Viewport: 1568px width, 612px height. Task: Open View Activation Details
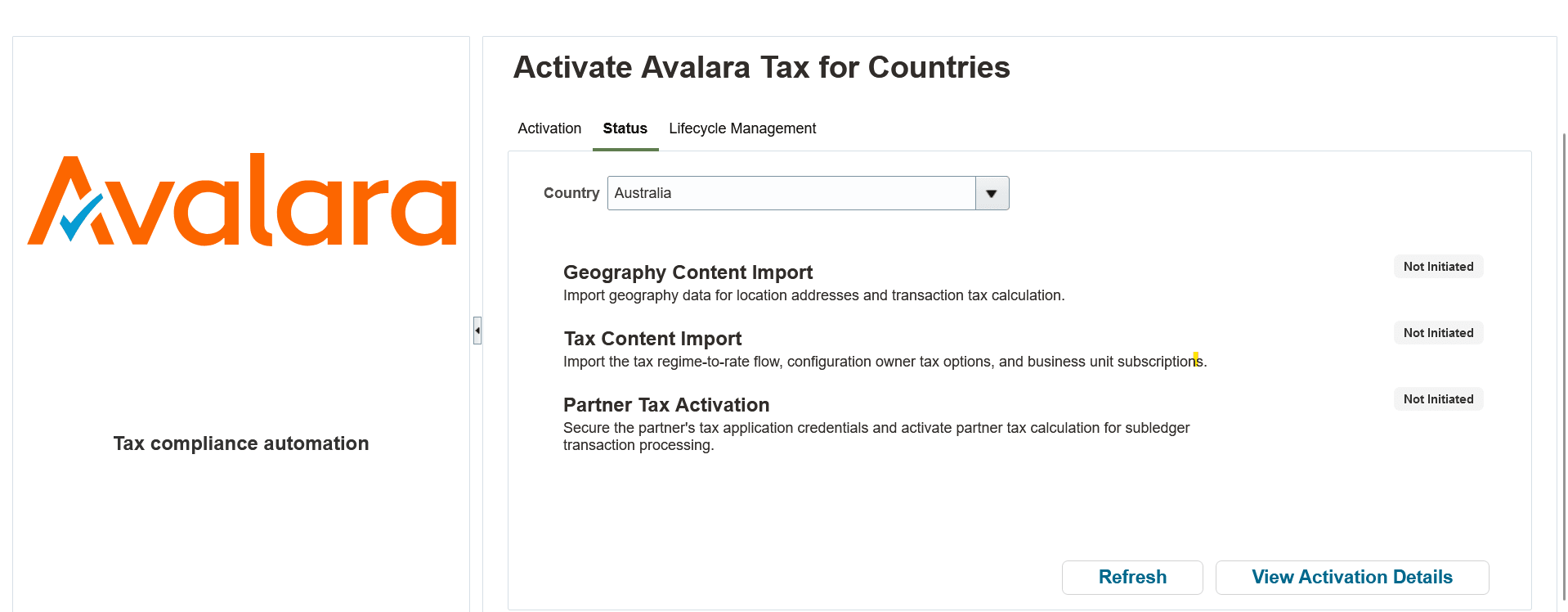[x=1351, y=577]
